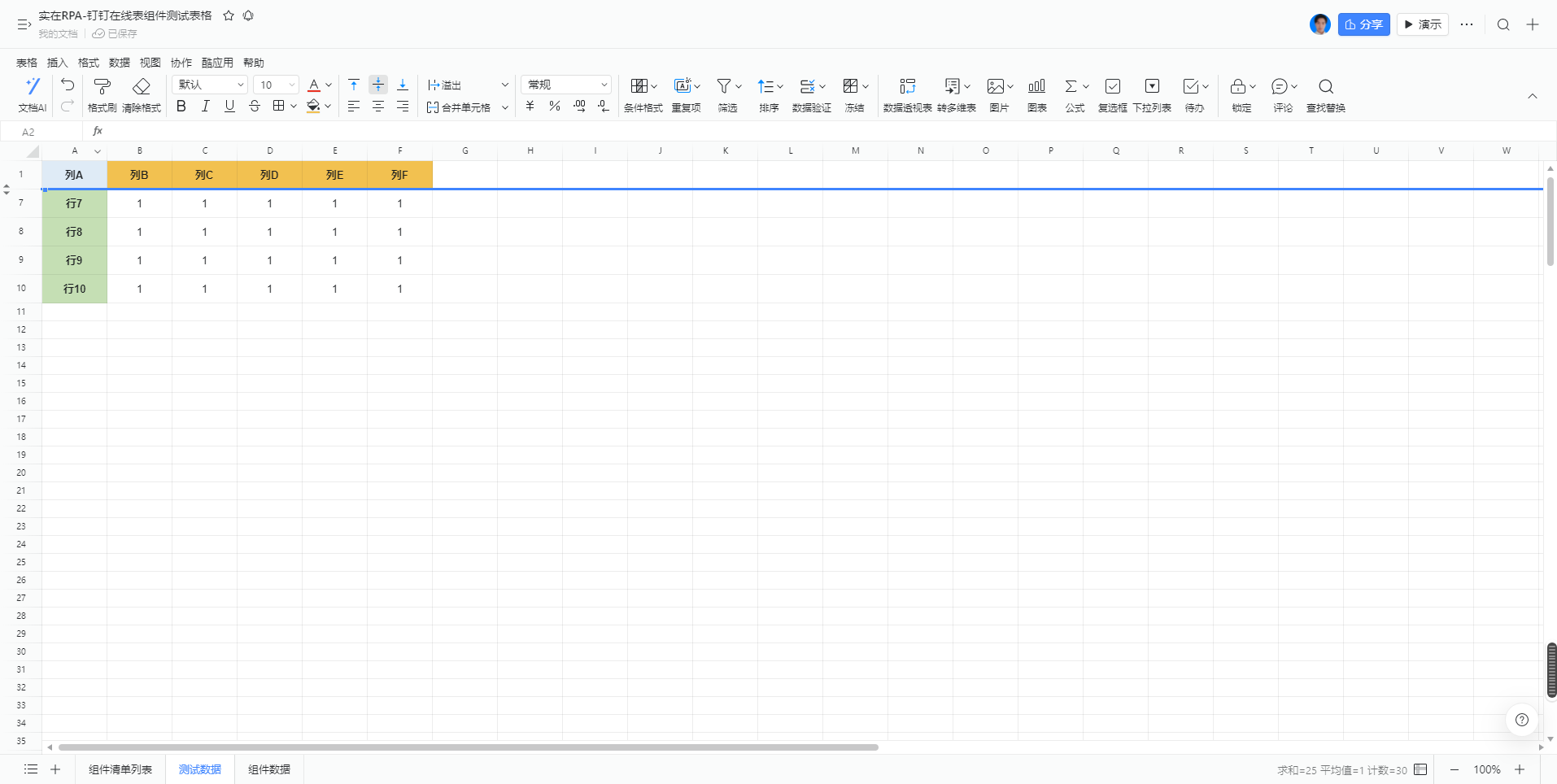Toggle bold text formatting
The width and height of the screenshot is (1557, 784).
pos(181,107)
